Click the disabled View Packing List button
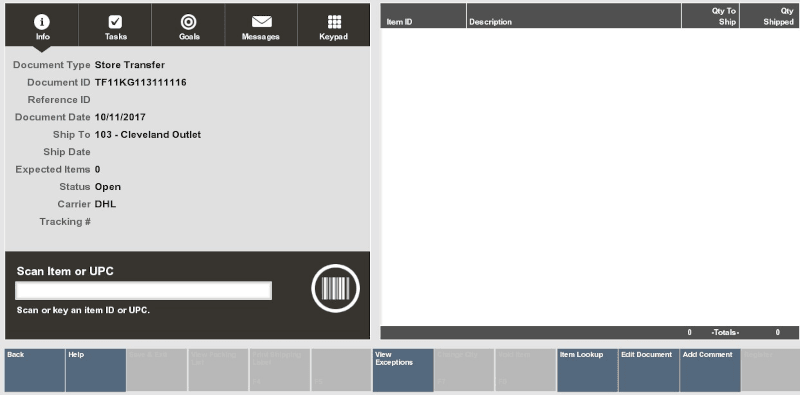 (218, 371)
